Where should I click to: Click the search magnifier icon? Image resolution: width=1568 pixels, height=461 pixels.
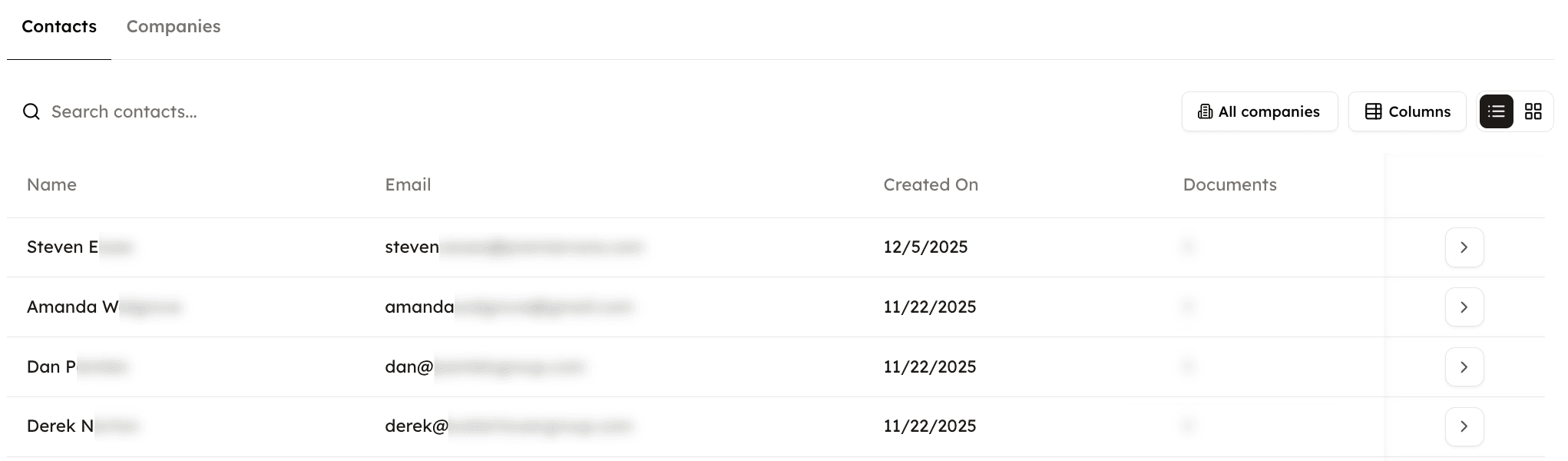click(31, 112)
